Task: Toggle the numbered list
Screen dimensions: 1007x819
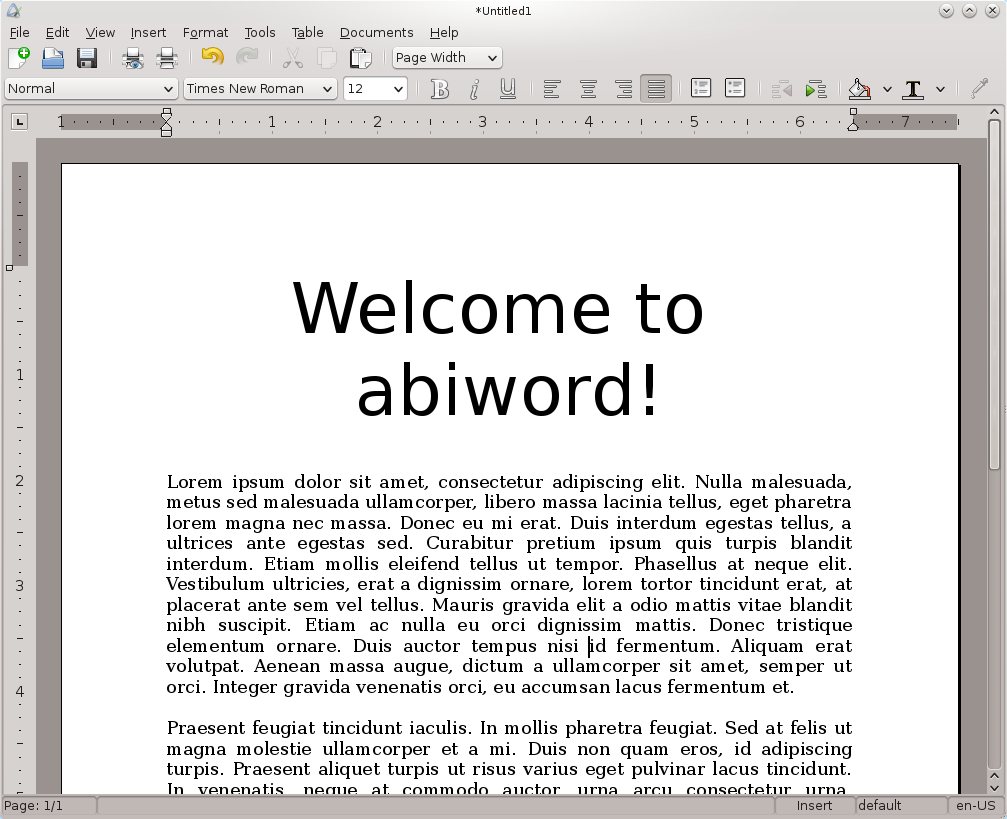Action: 701,89
